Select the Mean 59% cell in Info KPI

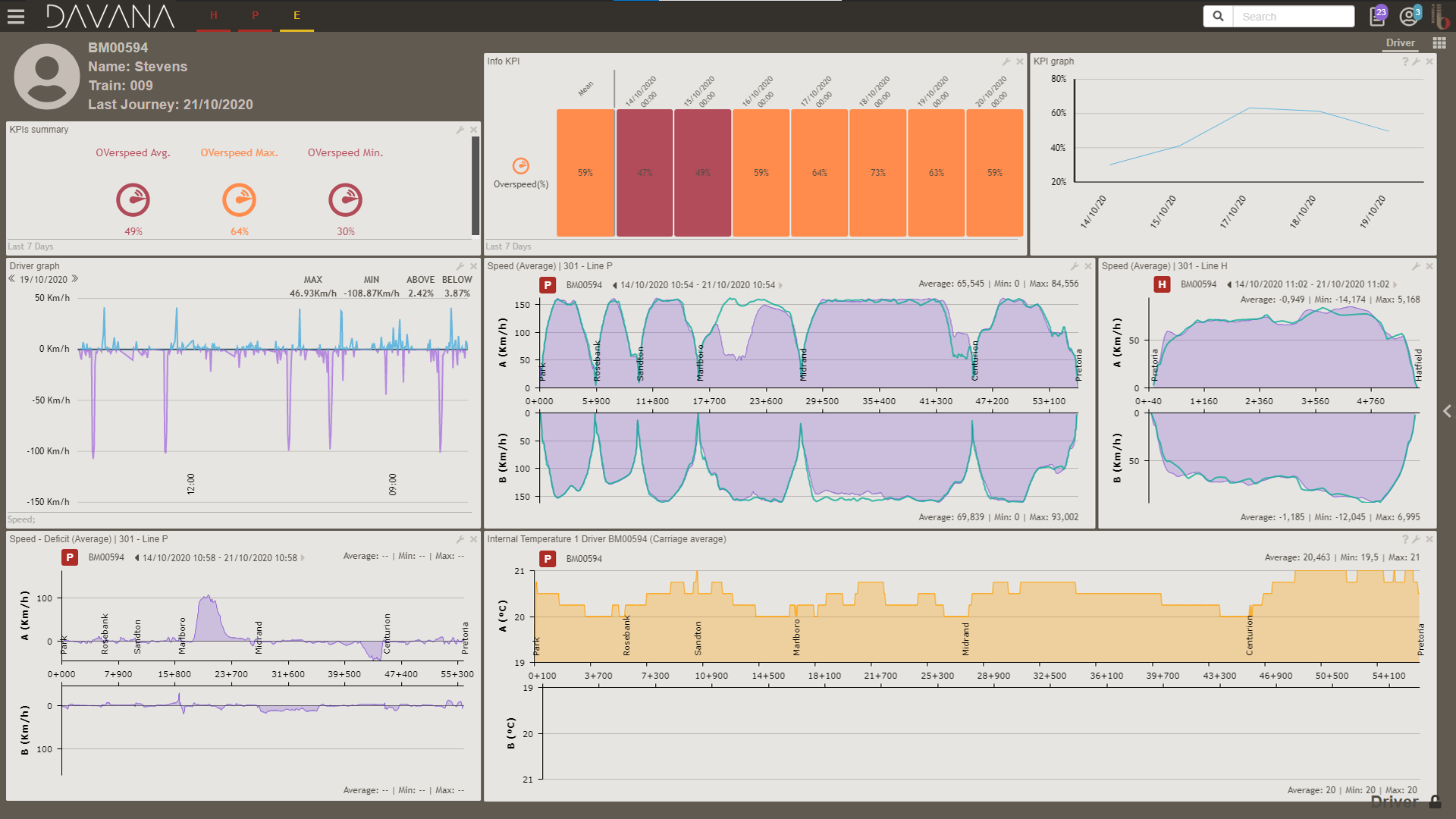[x=585, y=173]
